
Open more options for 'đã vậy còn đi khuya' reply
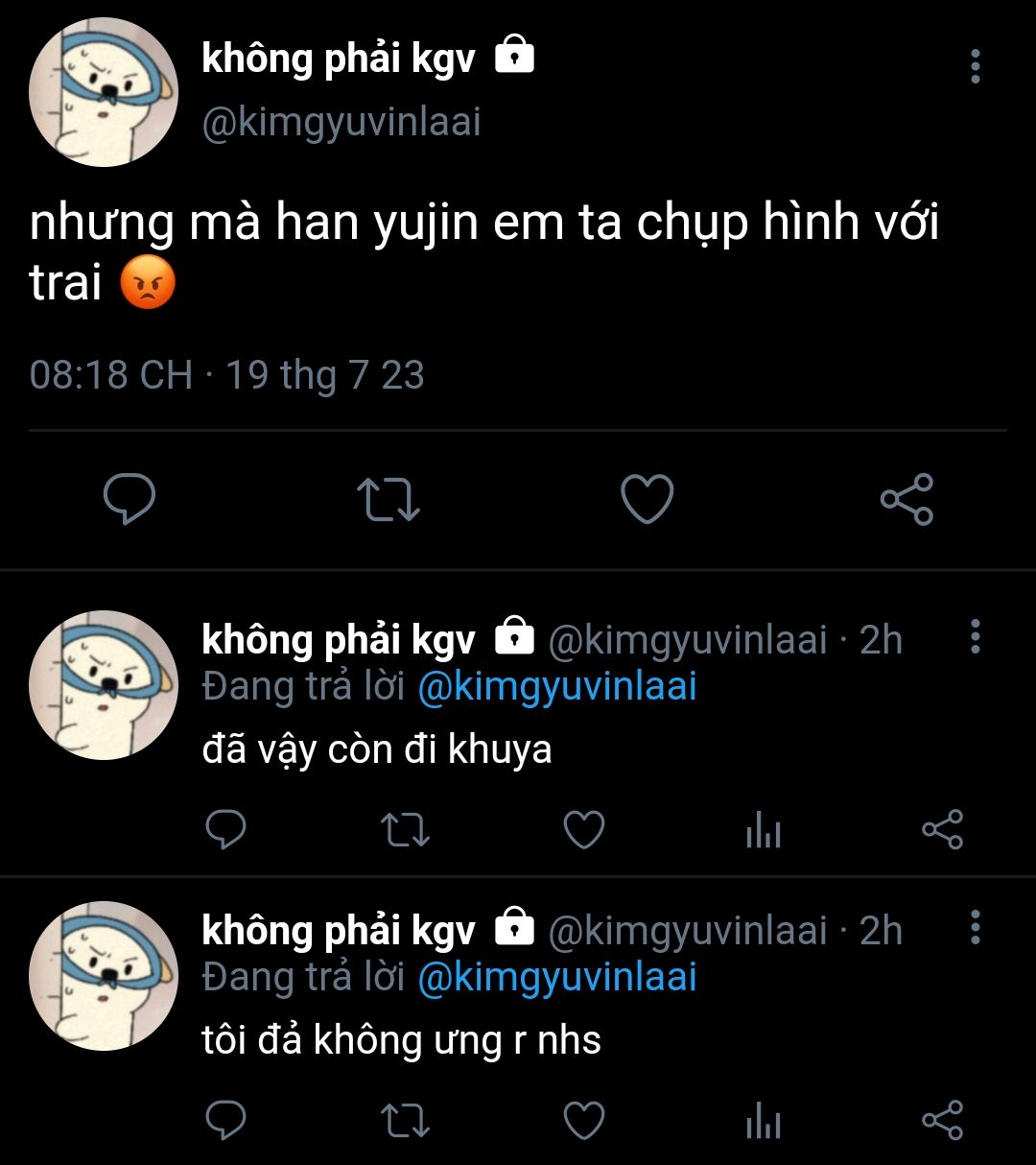click(x=976, y=636)
